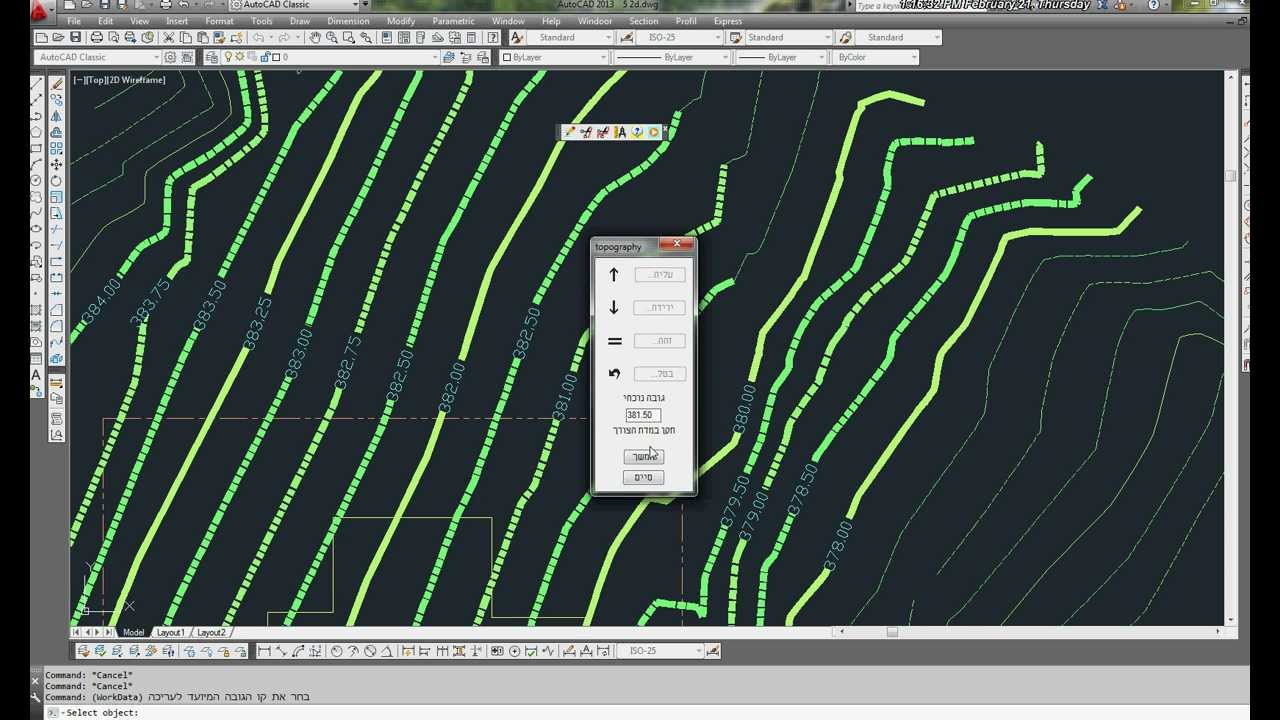1280x720 pixels.
Task: Click the Down arrow icon in topography dialog
Action: pyautogui.click(x=614, y=307)
